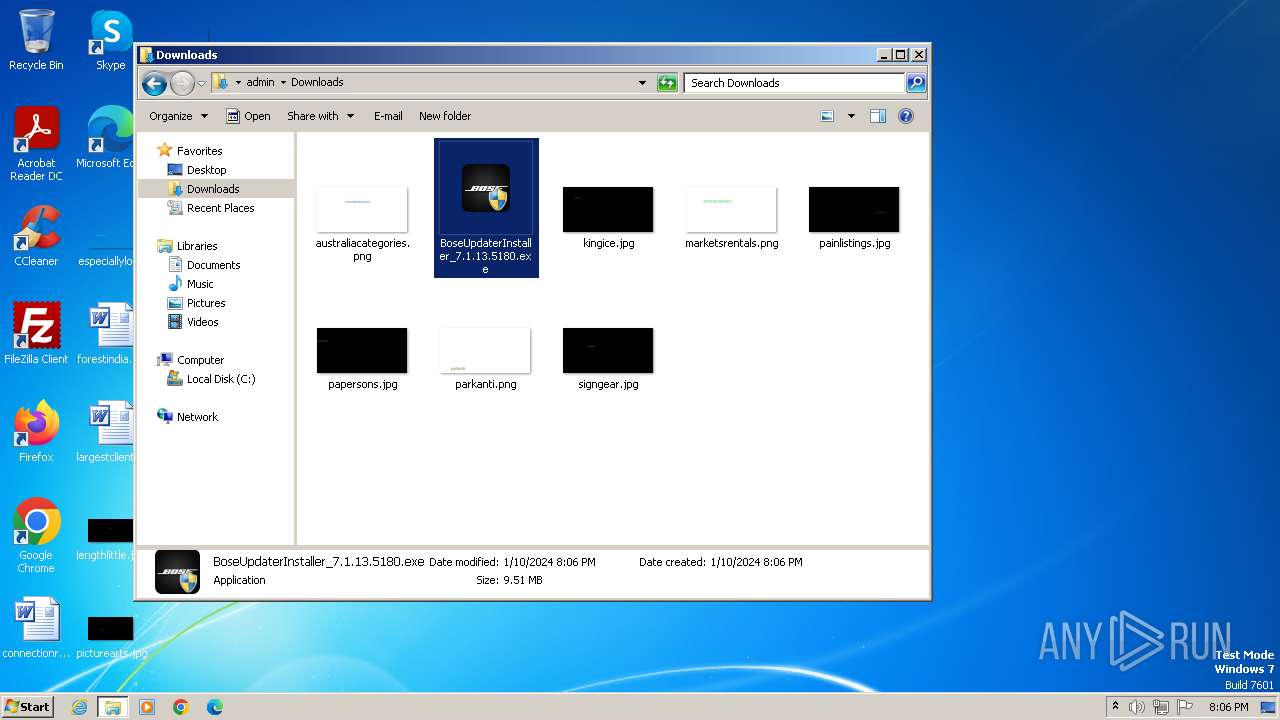The width and height of the screenshot is (1280, 720).
Task: Select Recent Places in navigation pane
Action: click(220, 208)
